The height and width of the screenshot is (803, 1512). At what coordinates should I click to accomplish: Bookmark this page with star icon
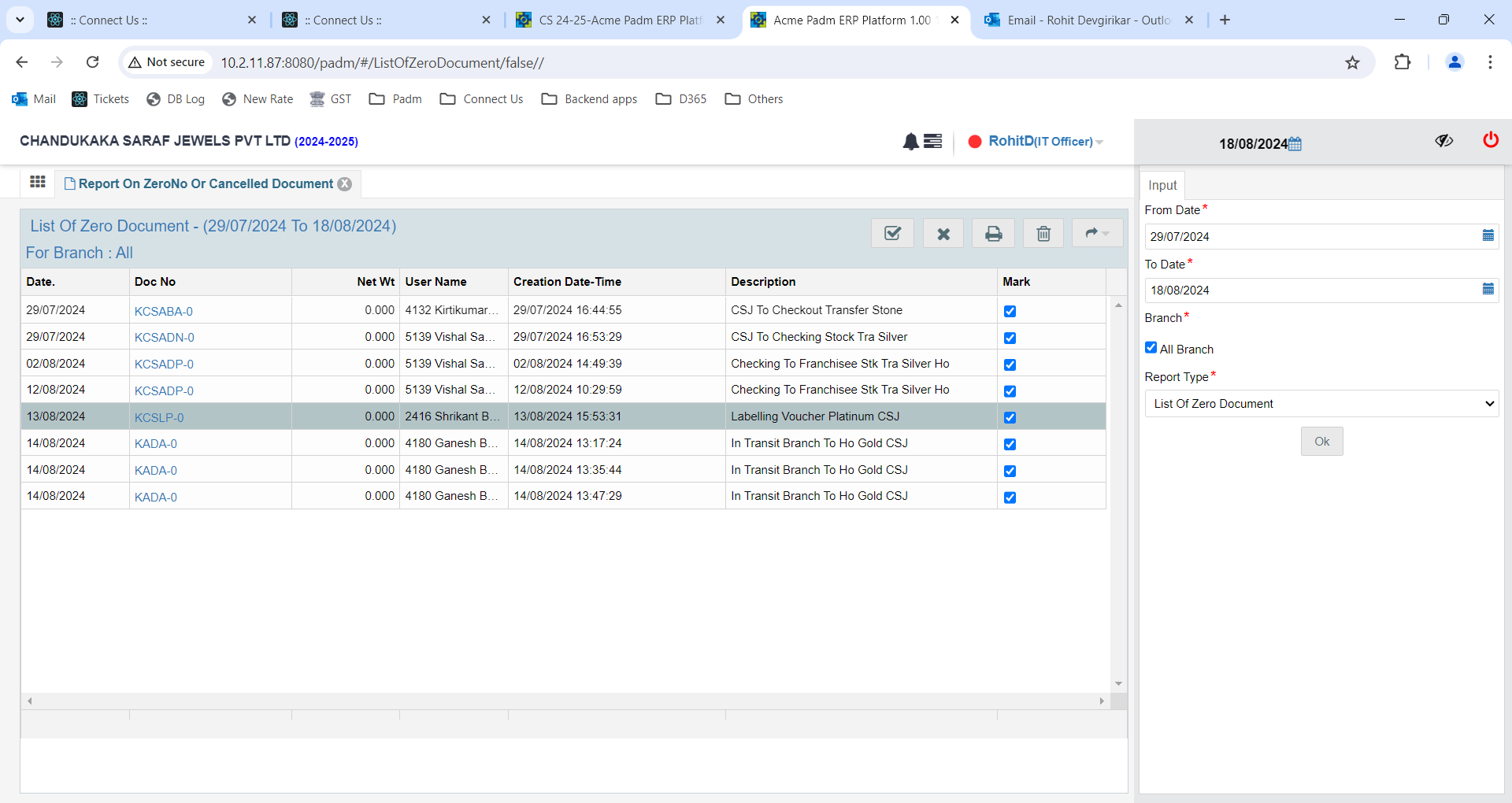click(x=1352, y=62)
